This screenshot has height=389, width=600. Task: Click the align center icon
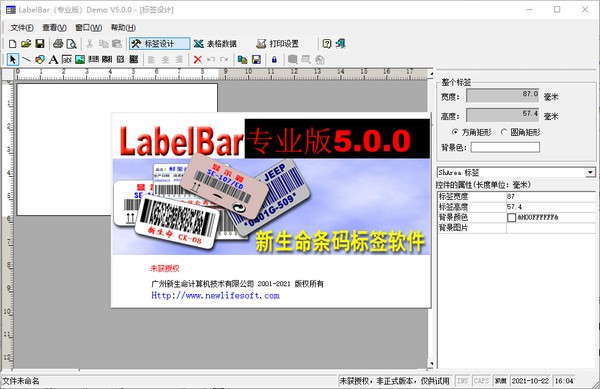[x=165, y=60]
